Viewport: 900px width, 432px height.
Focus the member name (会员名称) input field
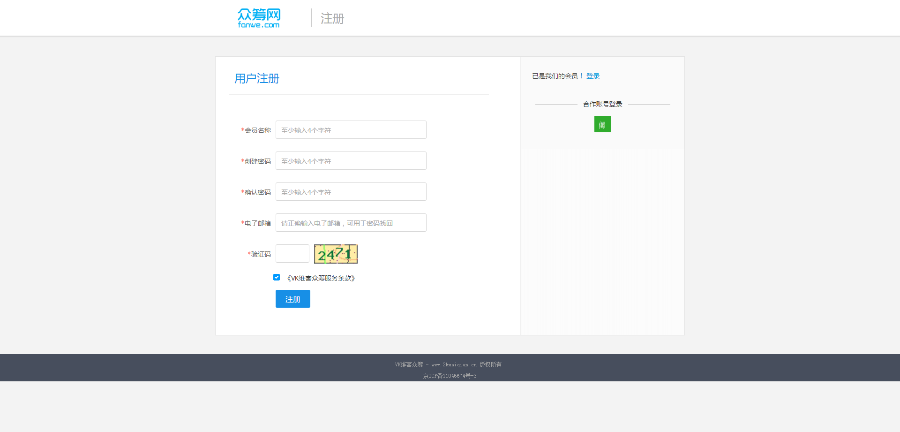coord(351,130)
